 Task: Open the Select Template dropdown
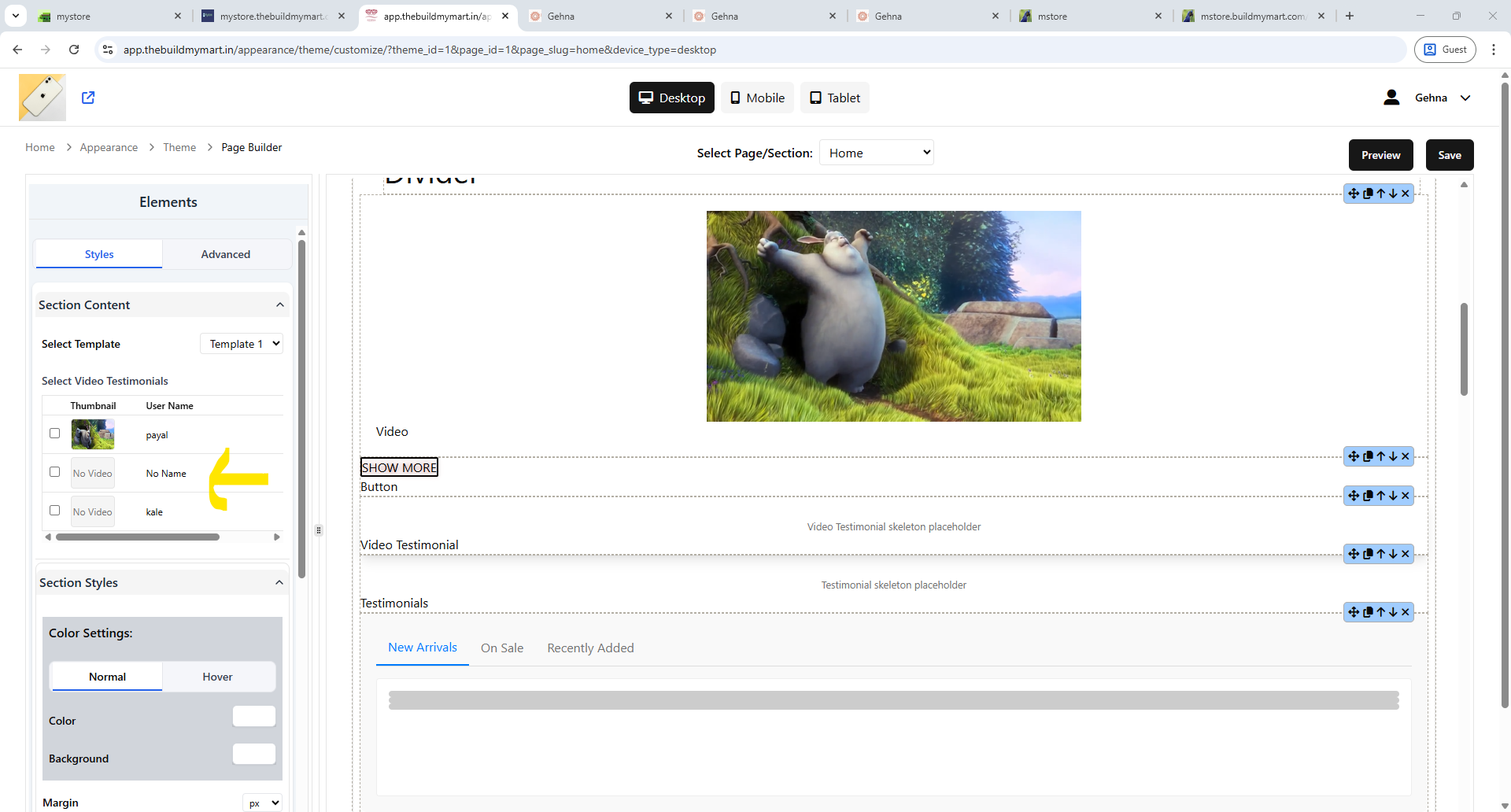tap(242, 344)
